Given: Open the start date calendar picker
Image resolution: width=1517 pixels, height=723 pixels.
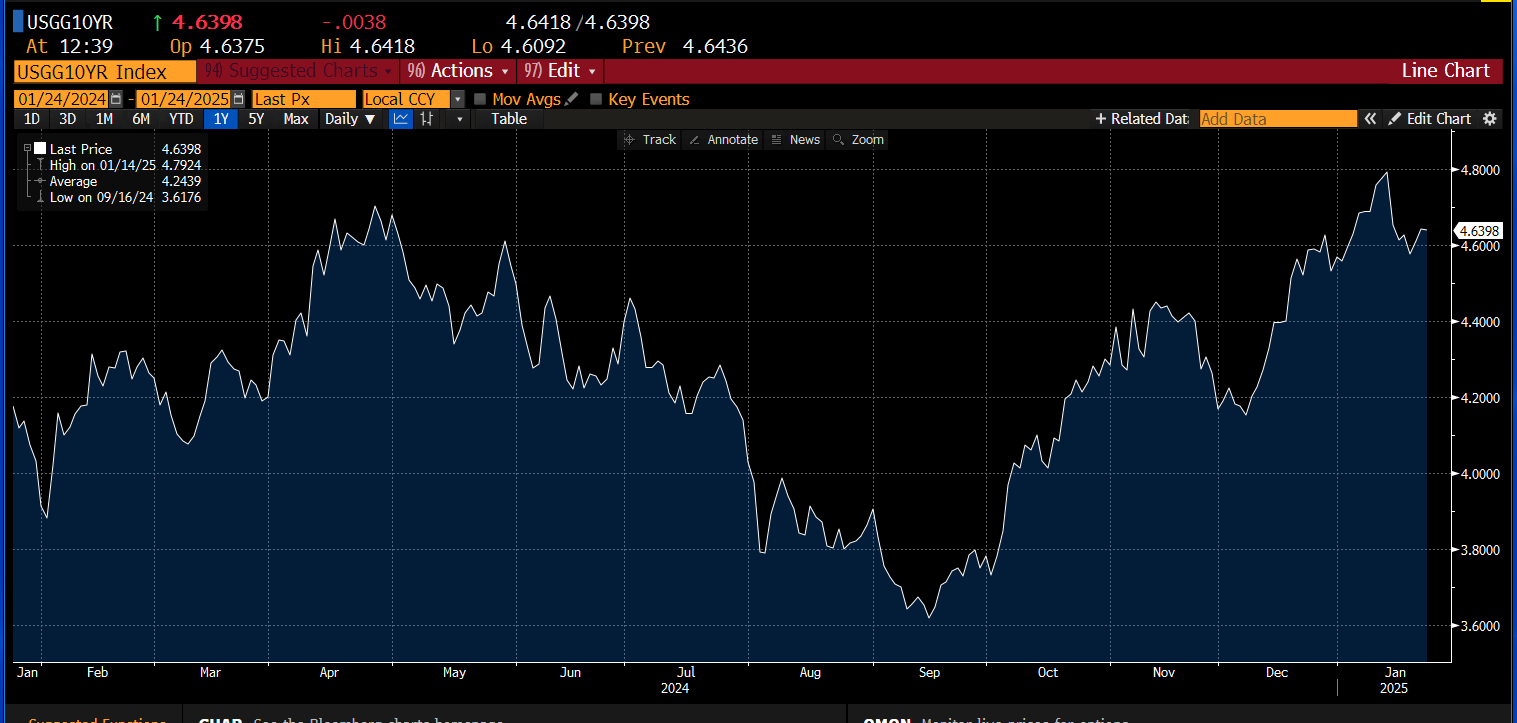Looking at the screenshot, I should [x=117, y=99].
